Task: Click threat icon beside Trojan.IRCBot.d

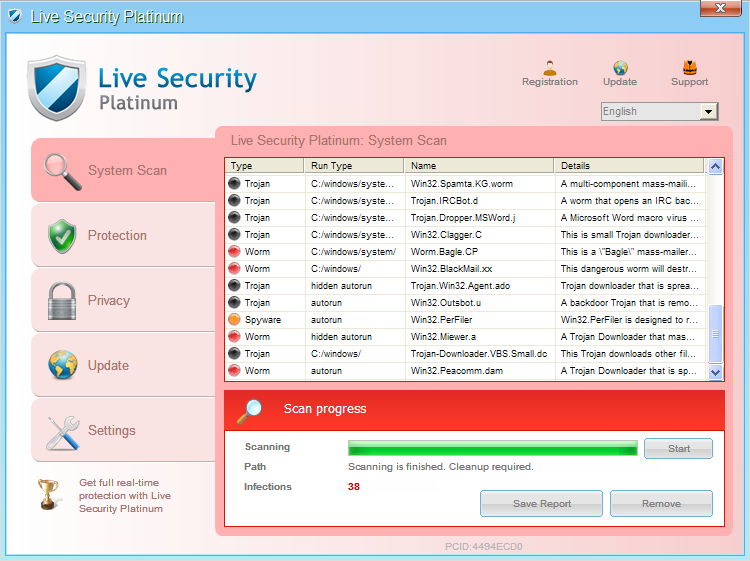Action: (234, 200)
